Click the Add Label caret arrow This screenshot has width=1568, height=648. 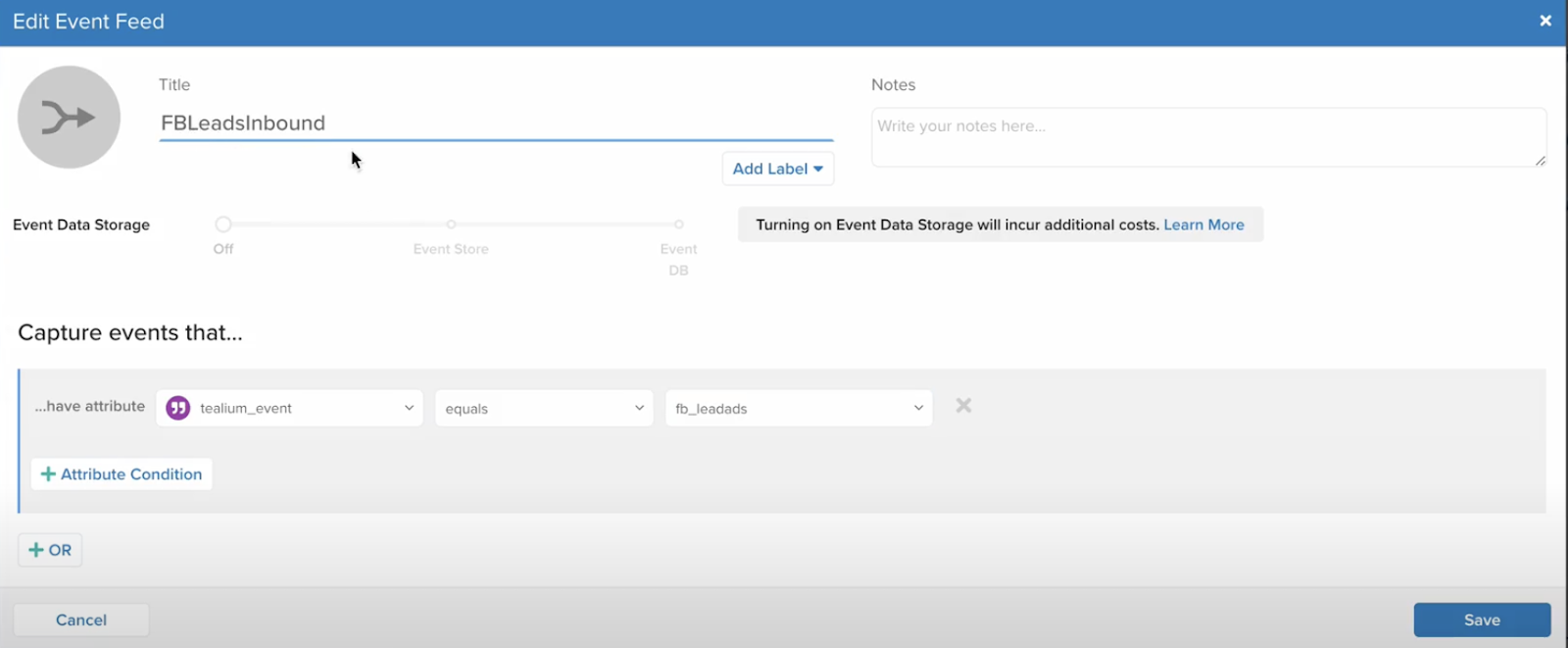click(x=818, y=169)
